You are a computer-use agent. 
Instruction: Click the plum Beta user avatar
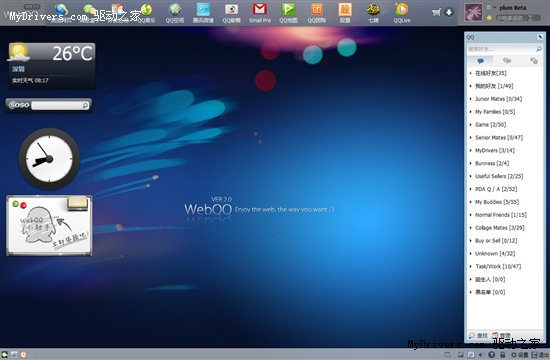tap(474, 12)
